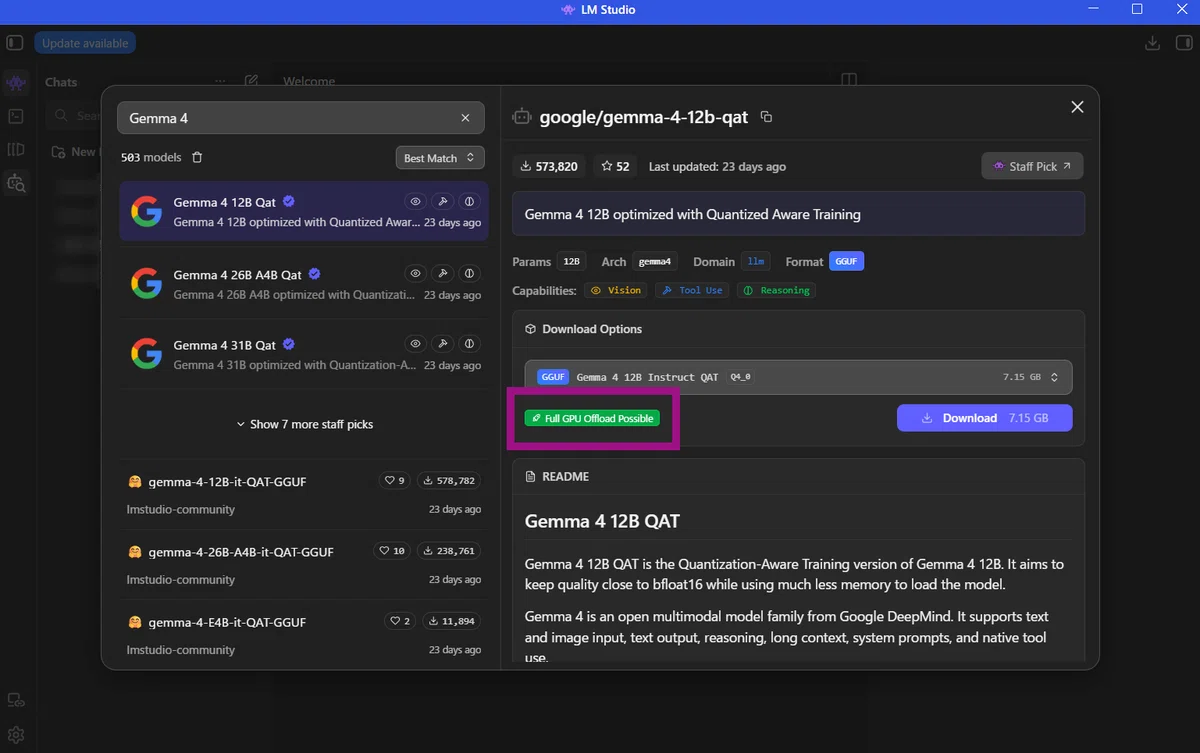Star the model showing 52 stars
Image resolution: width=1200 pixels, height=753 pixels.
[614, 166]
